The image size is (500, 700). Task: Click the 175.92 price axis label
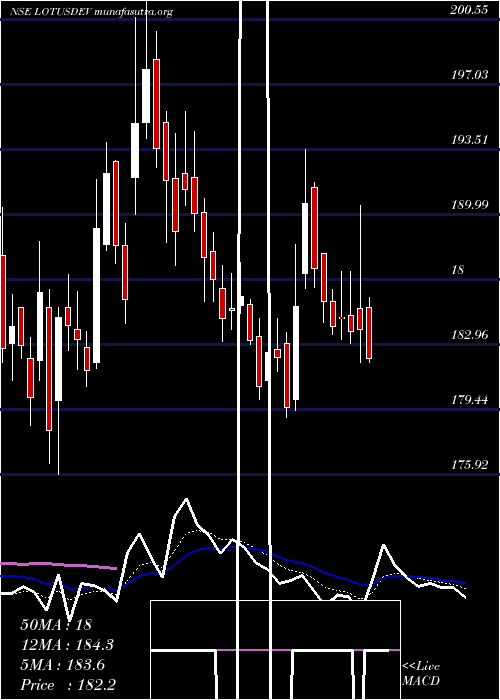[469, 465]
